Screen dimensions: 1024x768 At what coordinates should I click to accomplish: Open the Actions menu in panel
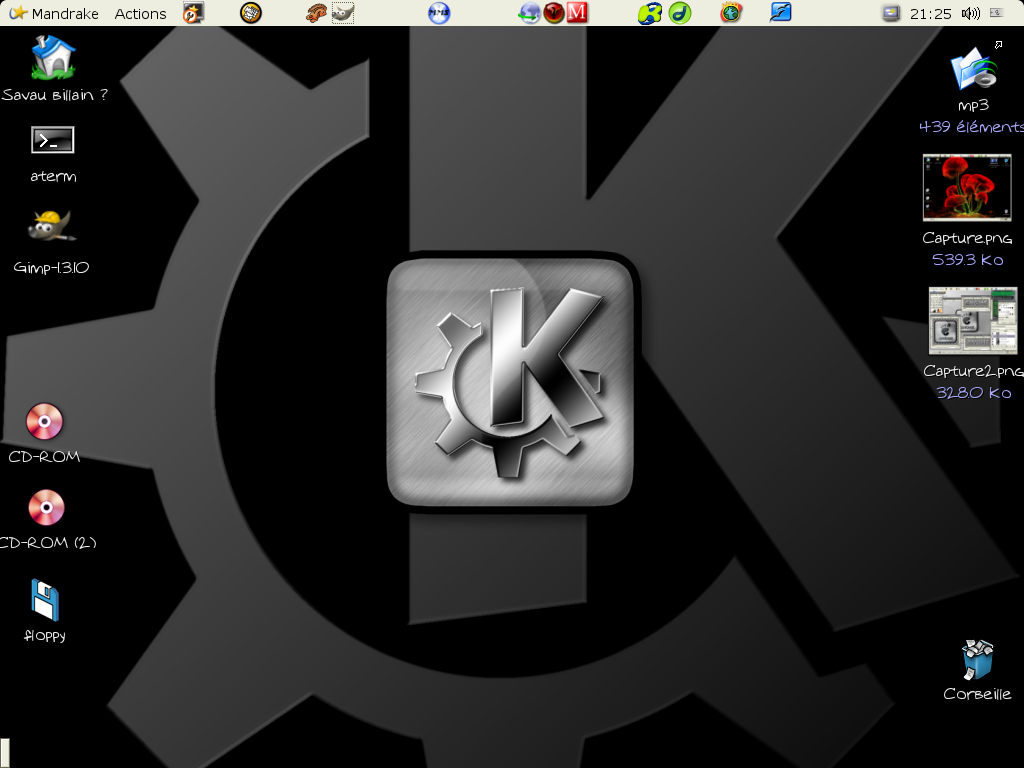point(140,13)
